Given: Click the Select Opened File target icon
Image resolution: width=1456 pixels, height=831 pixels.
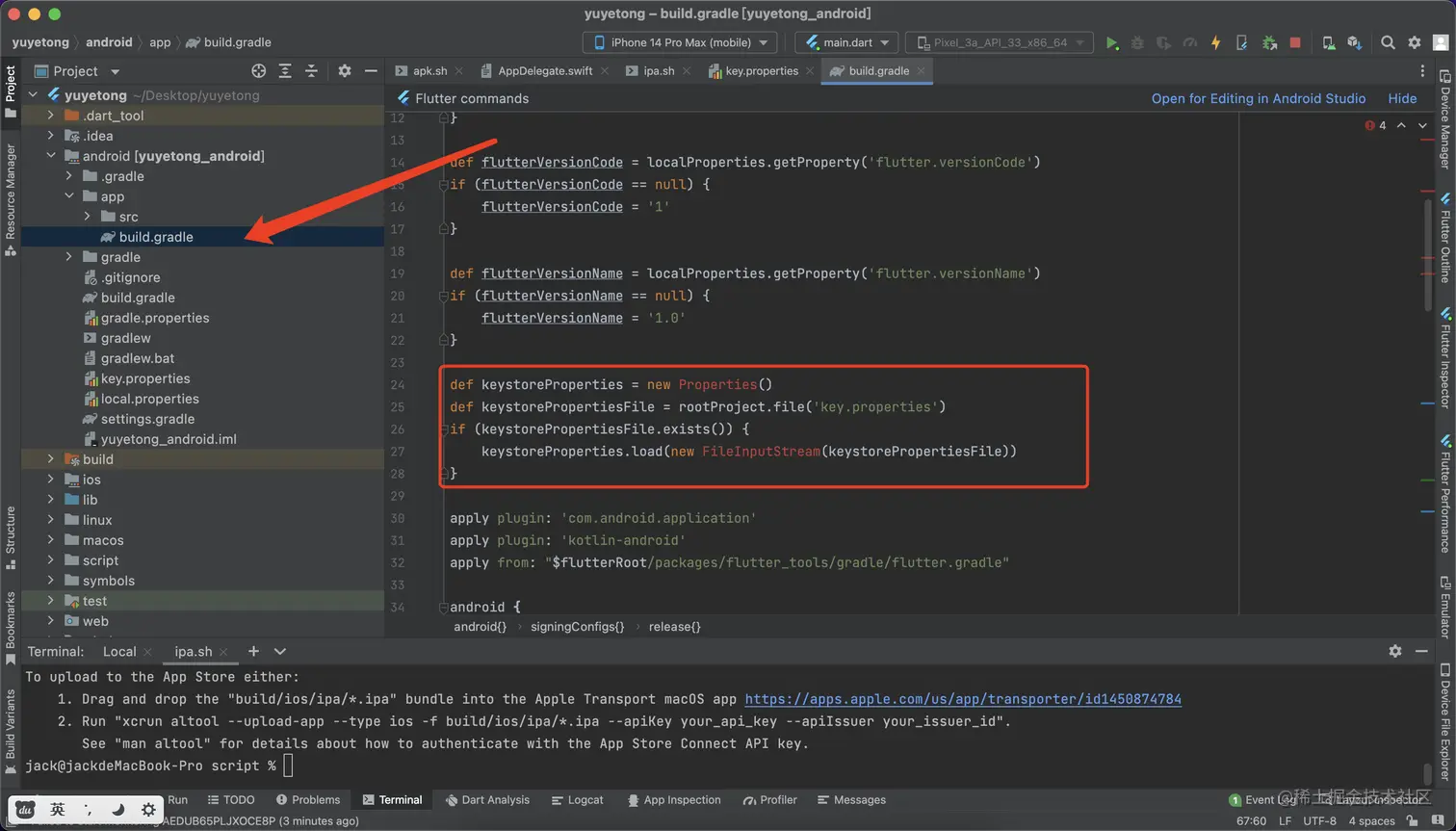Looking at the screenshot, I should [x=258, y=71].
